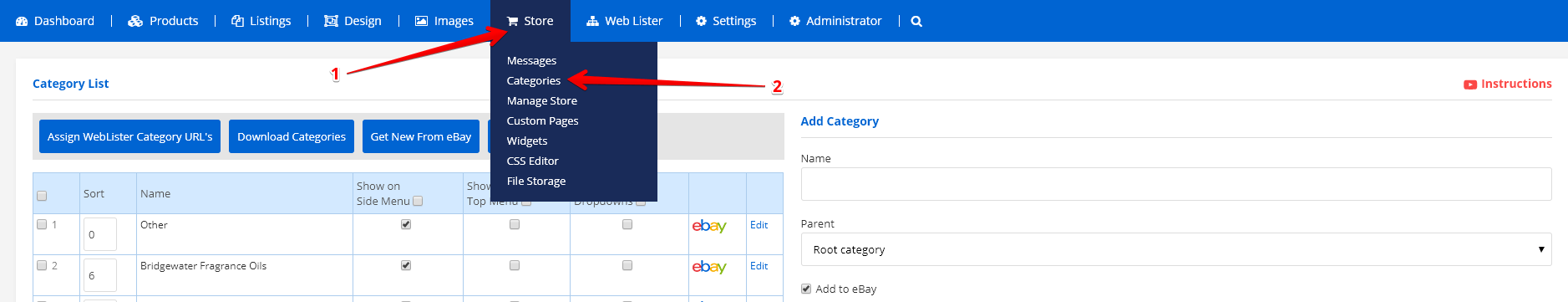Edit the Bridgewater Fragrance Oils category

759,266
